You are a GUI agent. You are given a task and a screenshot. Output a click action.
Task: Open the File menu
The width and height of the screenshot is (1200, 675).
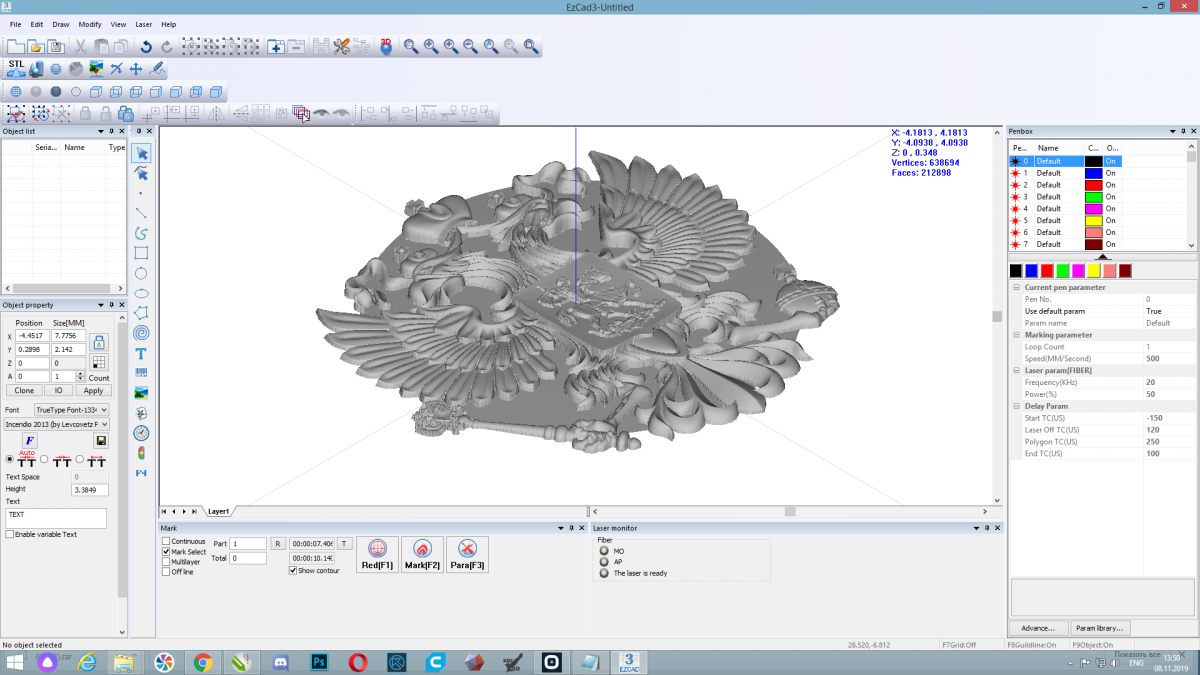15,24
